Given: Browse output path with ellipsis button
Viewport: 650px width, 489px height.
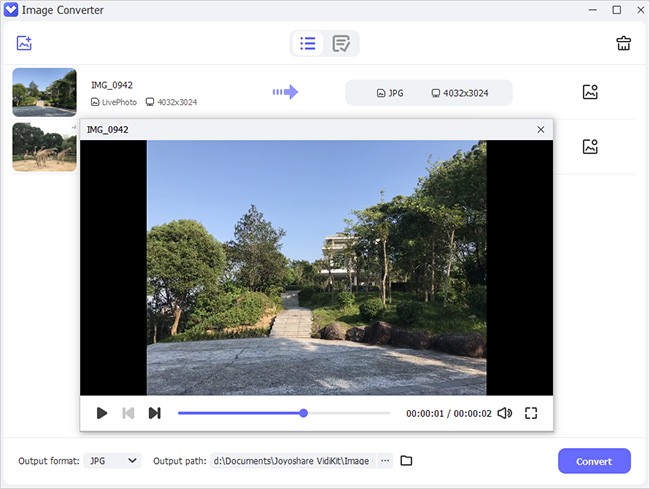Looking at the screenshot, I should tap(385, 461).
